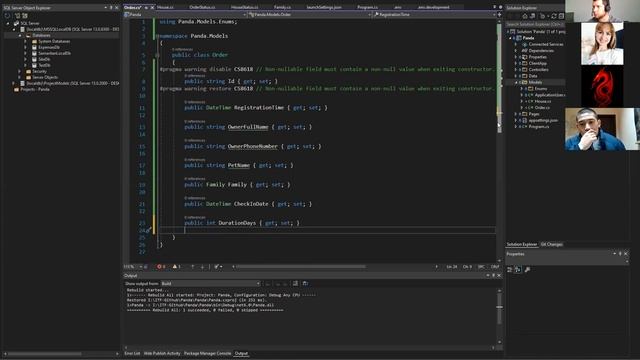Go to previous issue with the up arrow
640x360 pixels.
pos(192,267)
